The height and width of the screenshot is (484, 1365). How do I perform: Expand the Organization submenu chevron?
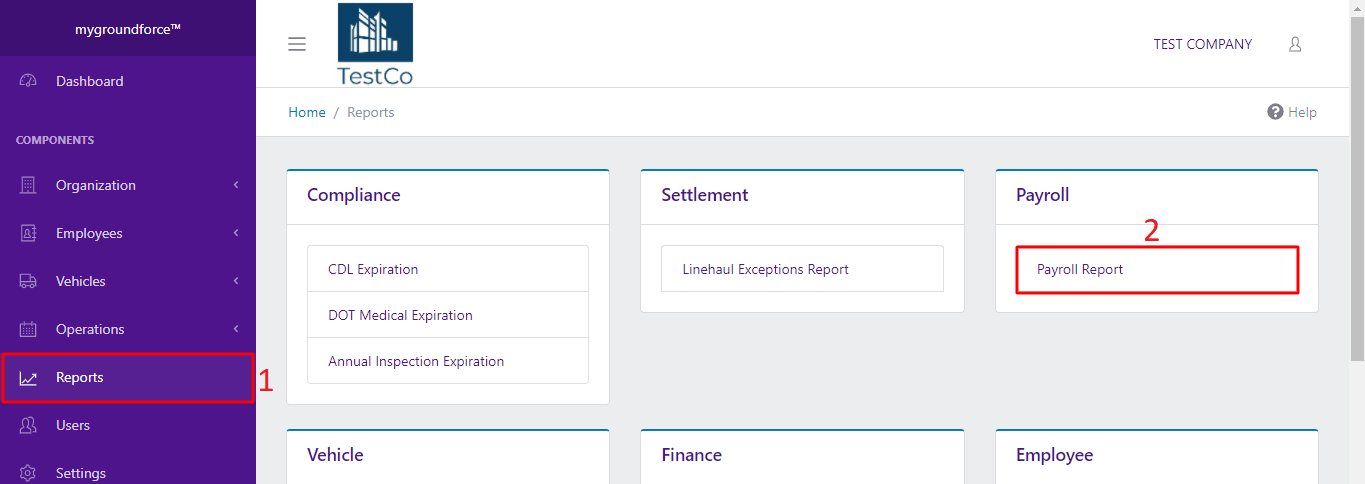coord(236,185)
